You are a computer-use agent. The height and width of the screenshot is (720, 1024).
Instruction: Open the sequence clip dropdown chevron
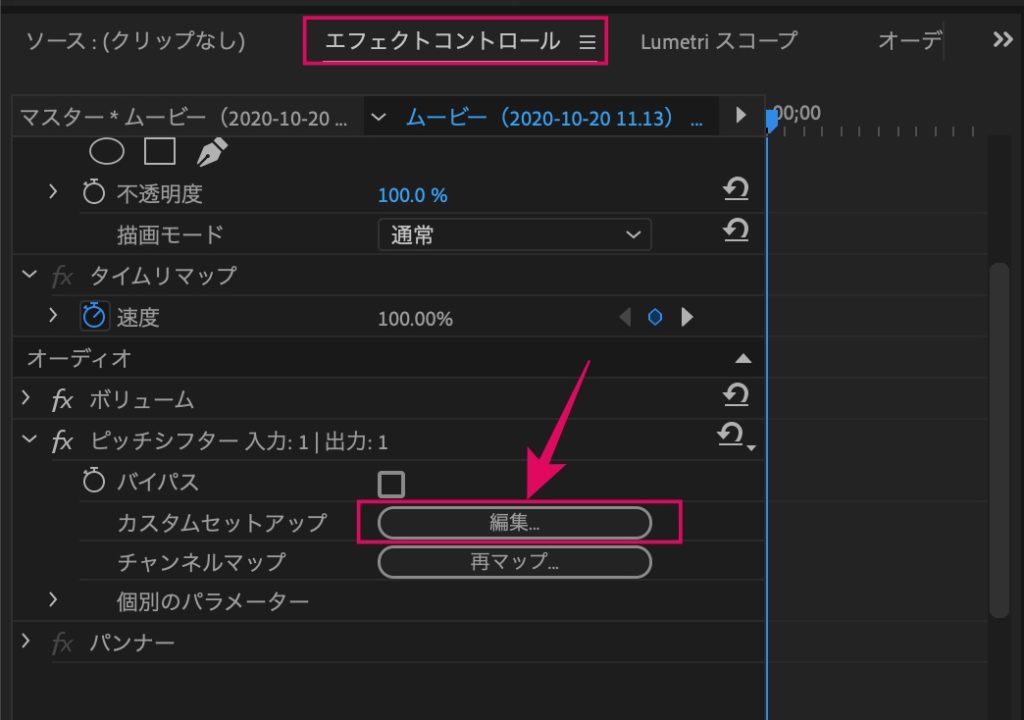pyautogui.click(x=378, y=118)
